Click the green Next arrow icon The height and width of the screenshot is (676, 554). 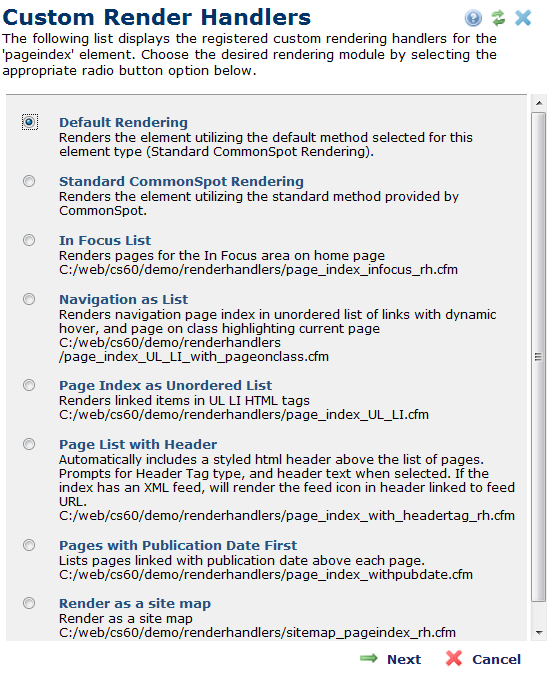tap(369, 658)
